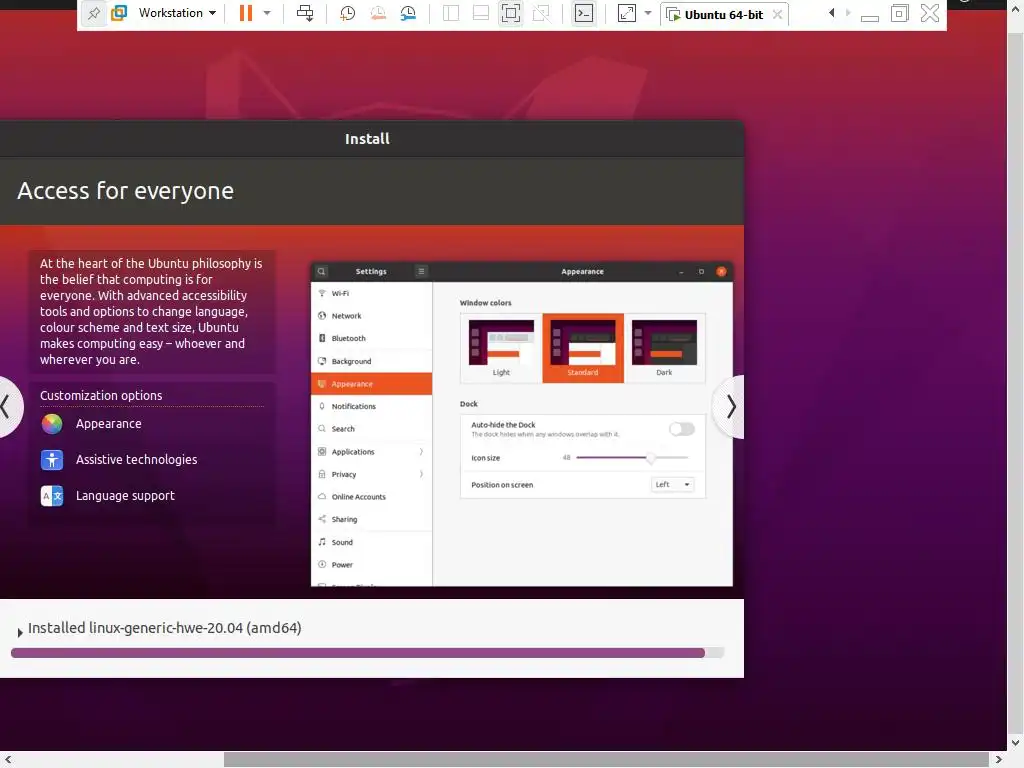Click the horizontal scrollbar left arrow
The height and width of the screenshot is (768, 1024).
(x=8, y=760)
